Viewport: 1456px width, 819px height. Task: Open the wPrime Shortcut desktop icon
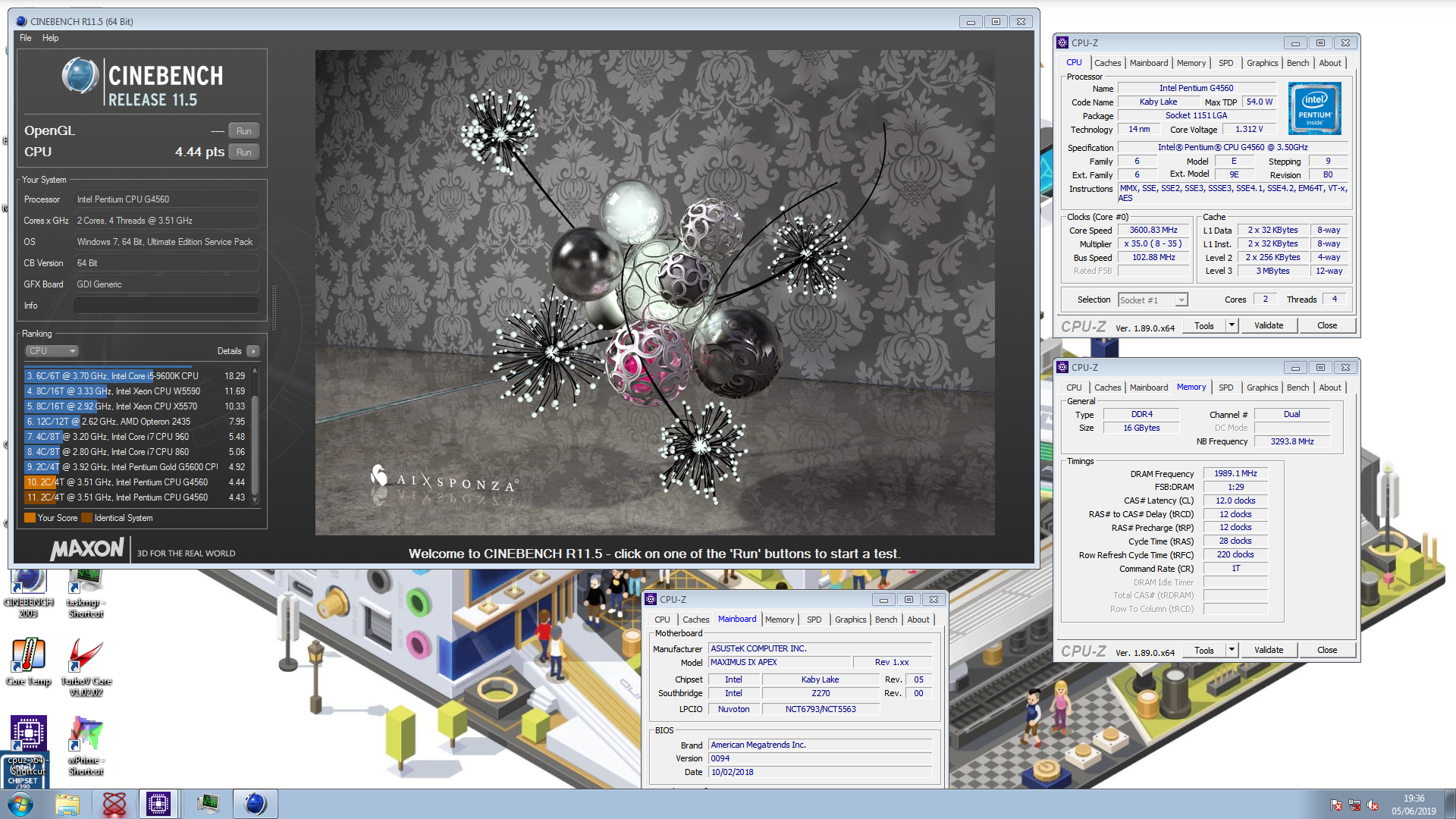86,745
